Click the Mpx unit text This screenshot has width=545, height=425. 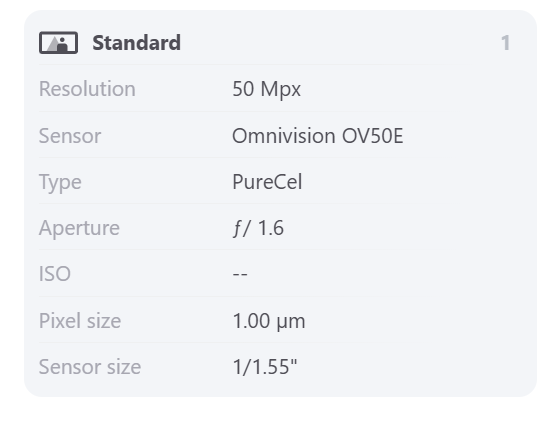[x=281, y=90]
